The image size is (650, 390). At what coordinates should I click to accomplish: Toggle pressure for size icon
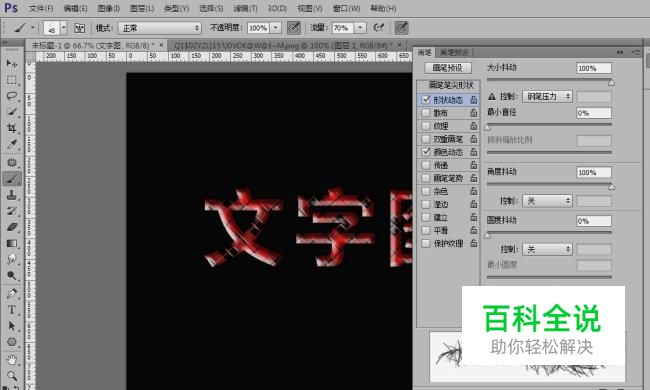click(x=401, y=28)
